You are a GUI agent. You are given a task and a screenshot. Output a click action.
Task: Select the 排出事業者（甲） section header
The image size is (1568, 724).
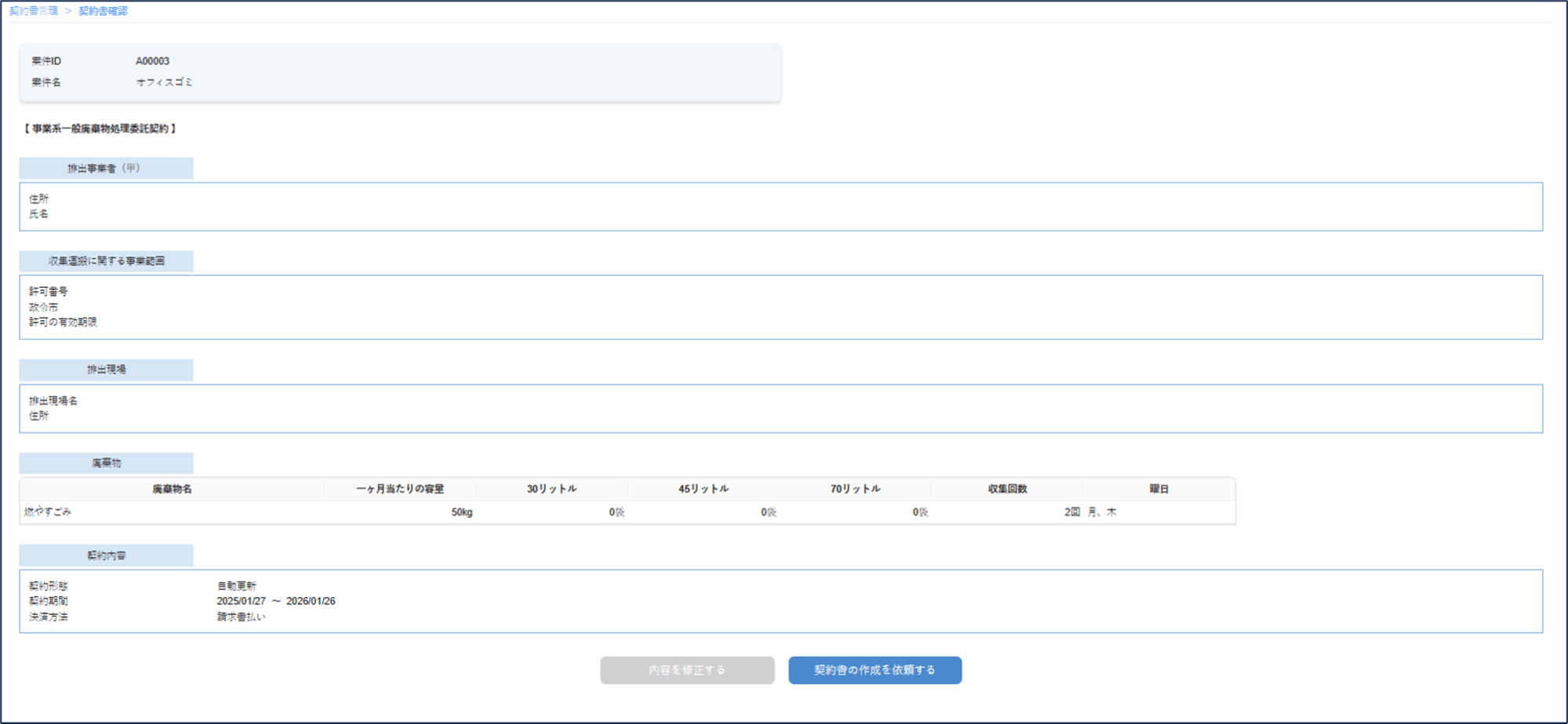(x=106, y=168)
